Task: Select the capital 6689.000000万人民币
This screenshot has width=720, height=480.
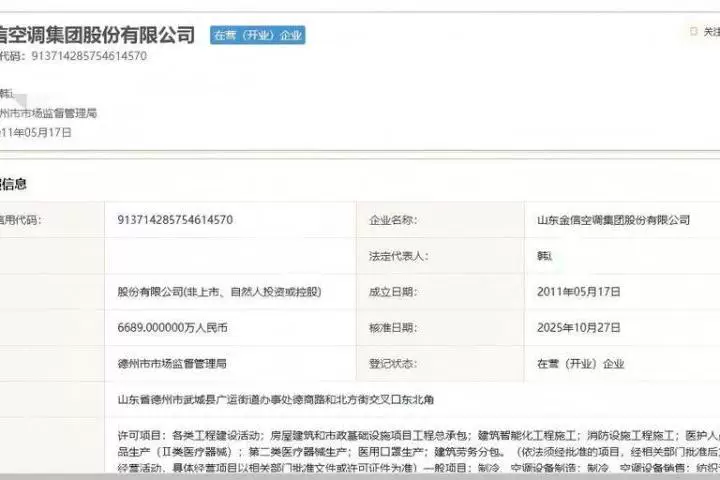Action: (x=173, y=328)
